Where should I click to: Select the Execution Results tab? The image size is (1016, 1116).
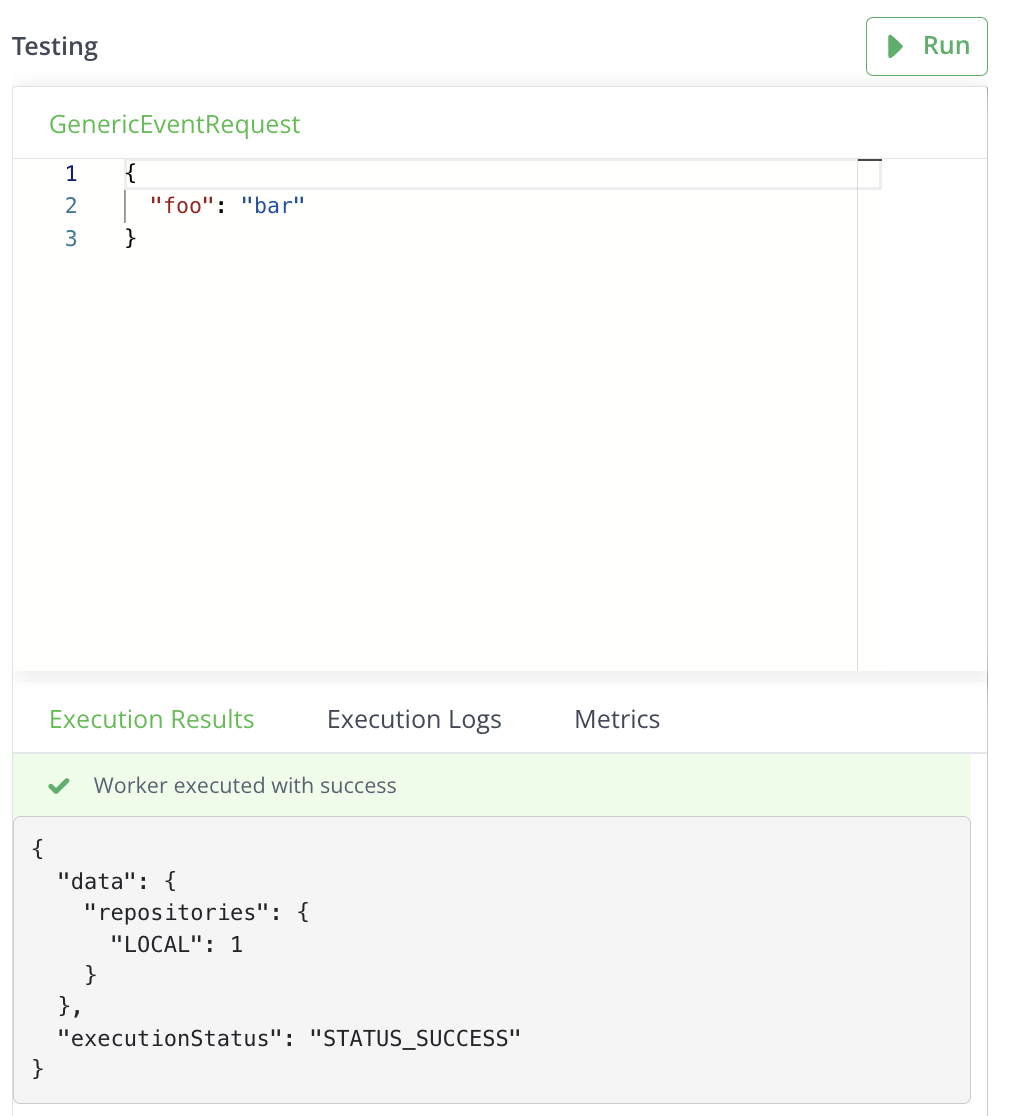(151, 719)
